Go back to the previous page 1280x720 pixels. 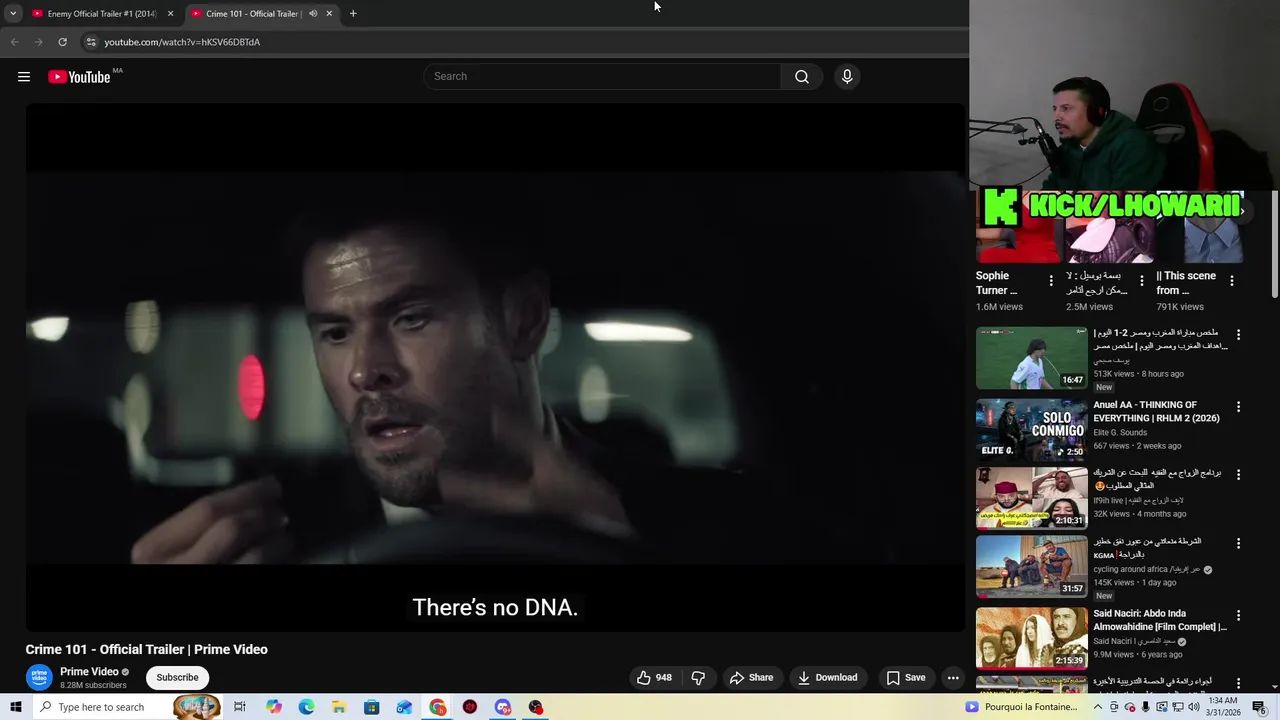click(x=15, y=42)
